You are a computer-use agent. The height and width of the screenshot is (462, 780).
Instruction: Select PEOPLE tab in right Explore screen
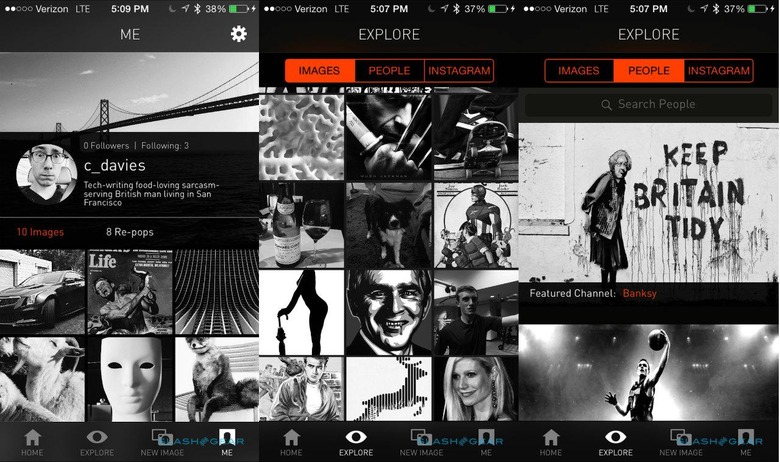(x=649, y=71)
